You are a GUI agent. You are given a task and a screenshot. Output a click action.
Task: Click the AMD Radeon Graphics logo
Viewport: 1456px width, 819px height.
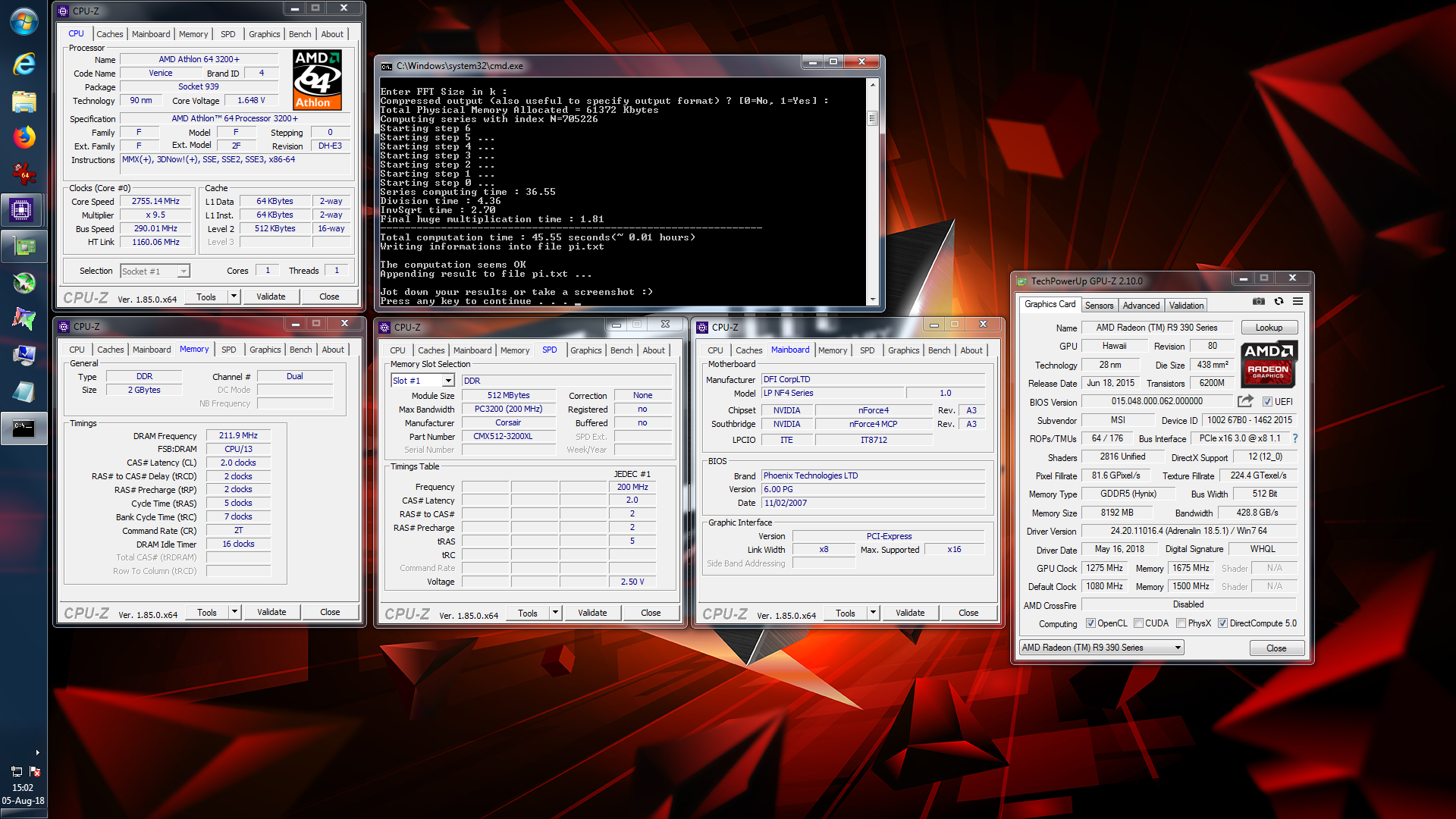click(1269, 364)
